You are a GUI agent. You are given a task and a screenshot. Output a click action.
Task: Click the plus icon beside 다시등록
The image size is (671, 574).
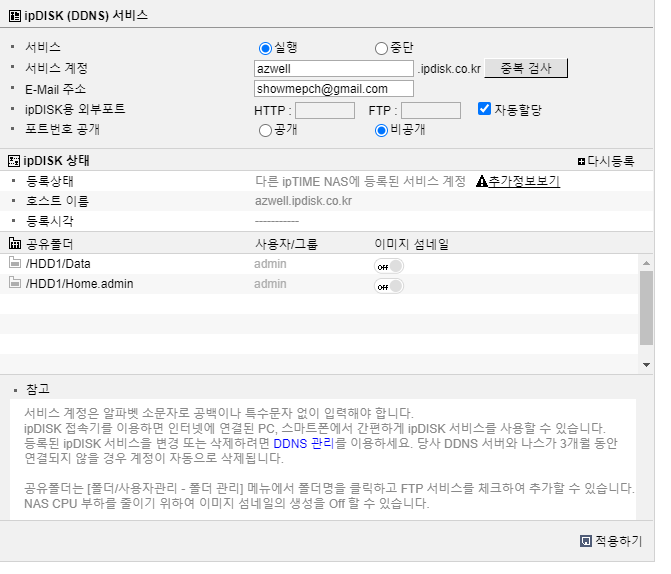(x=581, y=161)
